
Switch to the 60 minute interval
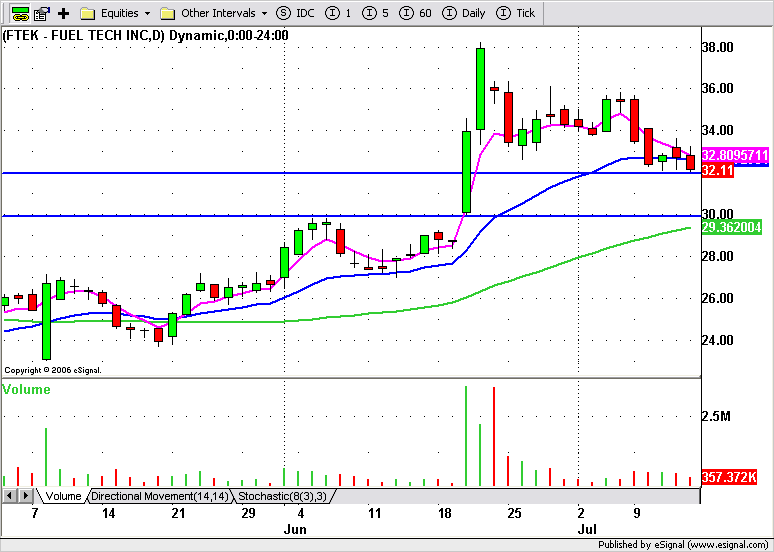(415, 13)
